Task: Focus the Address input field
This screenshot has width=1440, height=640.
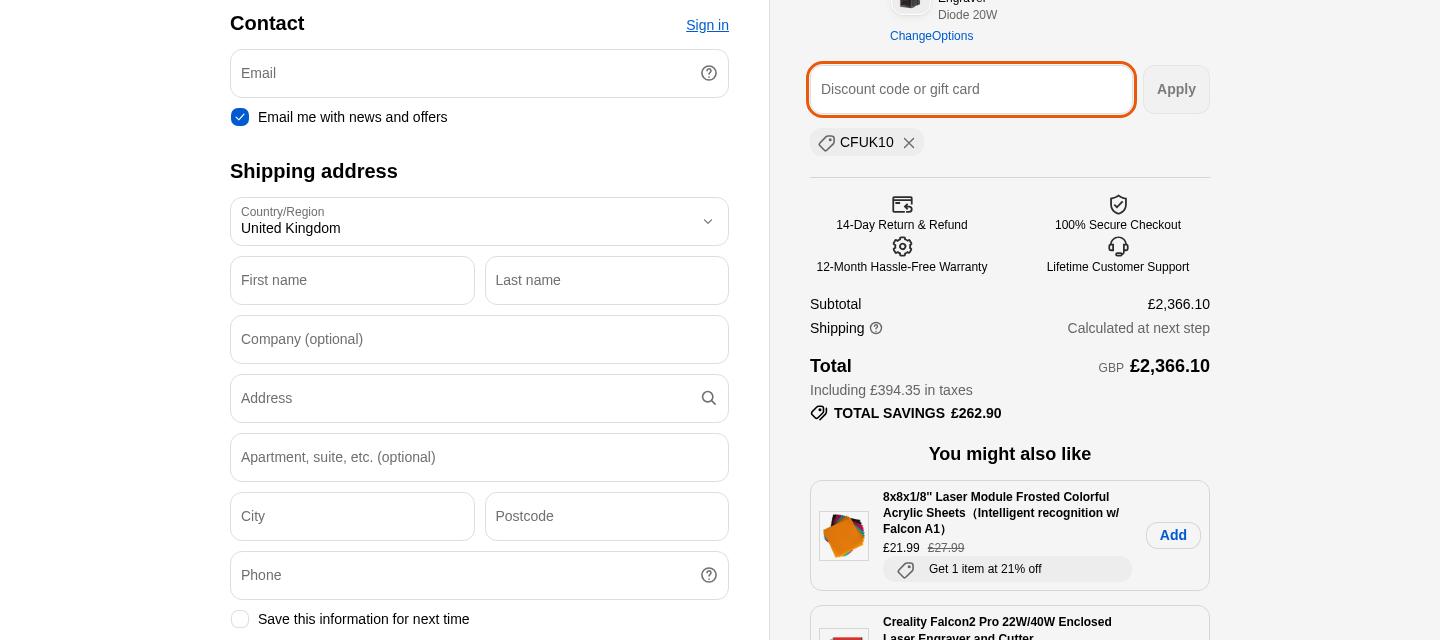Action: (x=479, y=398)
